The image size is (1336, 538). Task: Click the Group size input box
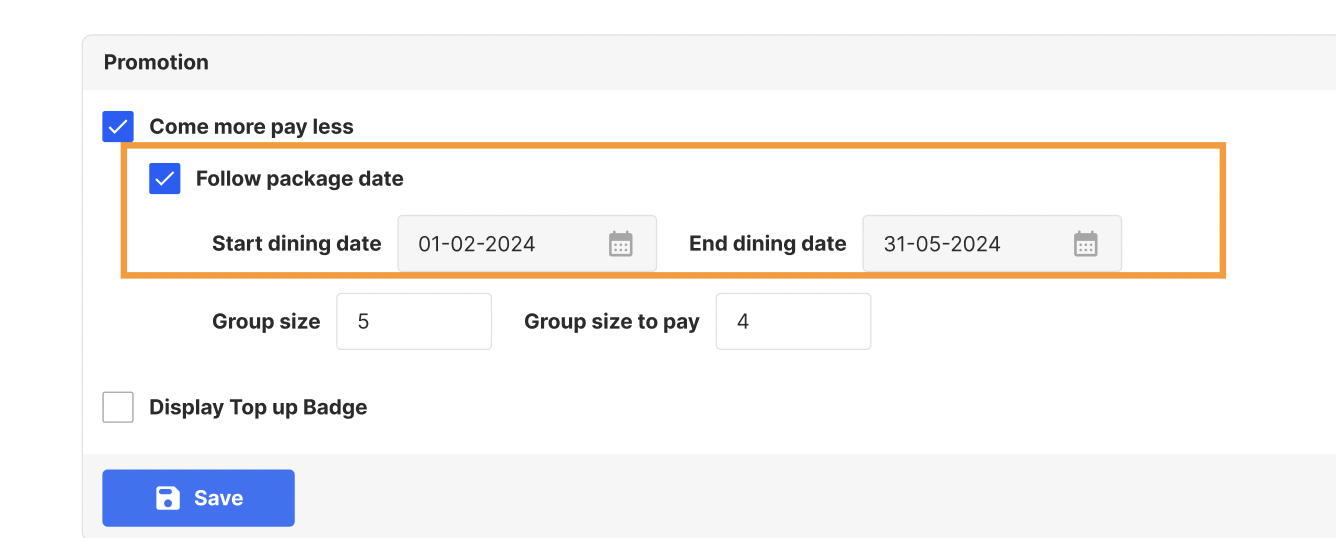point(414,322)
